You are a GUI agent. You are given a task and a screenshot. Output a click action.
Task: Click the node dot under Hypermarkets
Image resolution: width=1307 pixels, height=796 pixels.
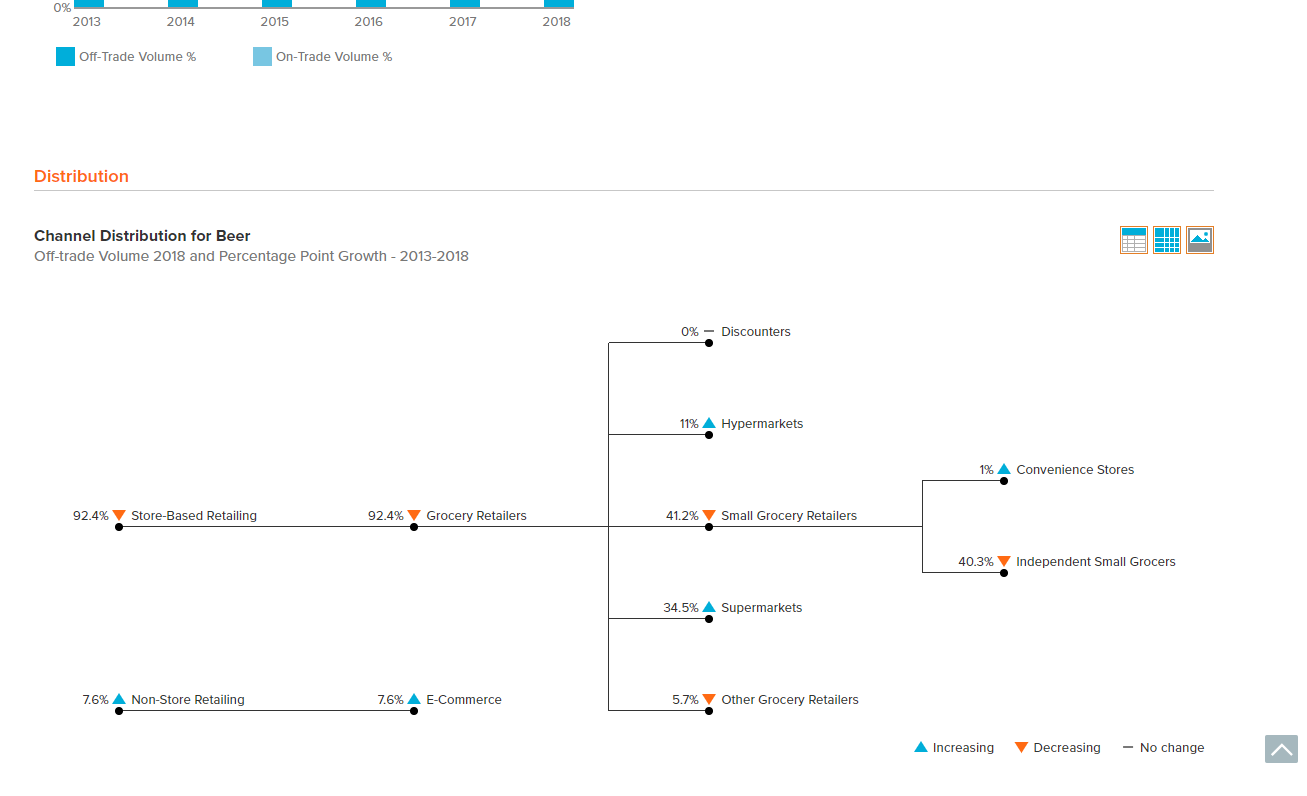(x=709, y=435)
